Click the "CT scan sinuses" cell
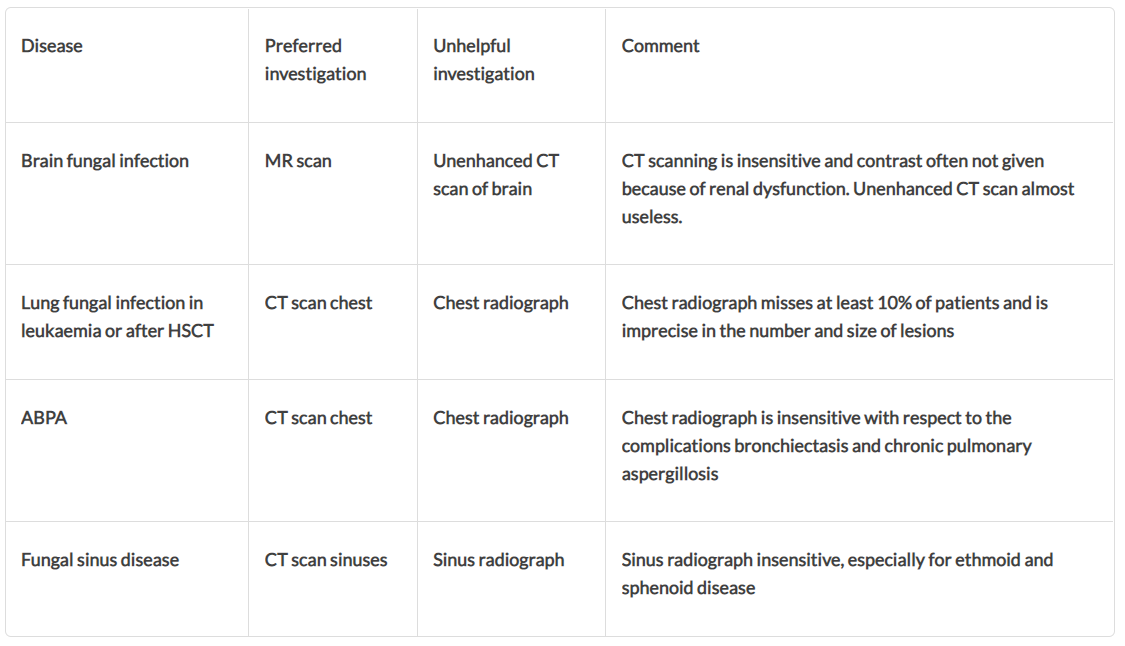The image size is (1125, 646). pos(326,560)
